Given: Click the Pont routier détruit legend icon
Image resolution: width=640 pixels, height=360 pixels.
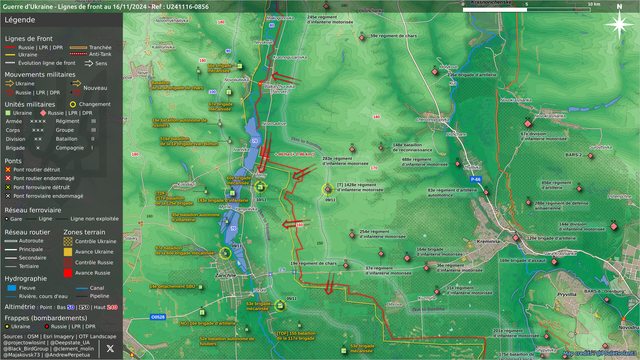Looking at the screenshot, I should pyautogui.click(x=8, y=169).
